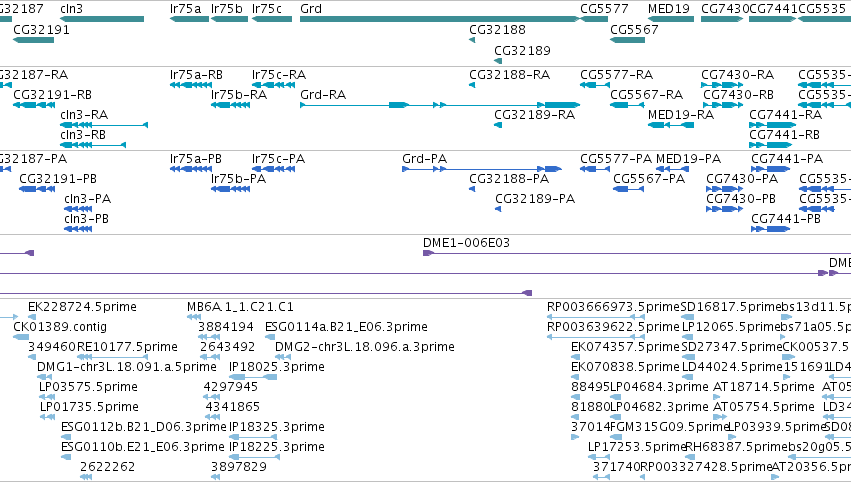Click the CG32189-RA transcript label

coord(535,115)
